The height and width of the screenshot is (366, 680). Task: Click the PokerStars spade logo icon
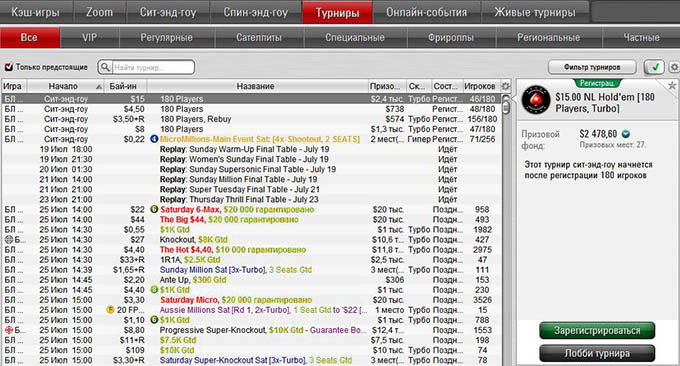536,100
